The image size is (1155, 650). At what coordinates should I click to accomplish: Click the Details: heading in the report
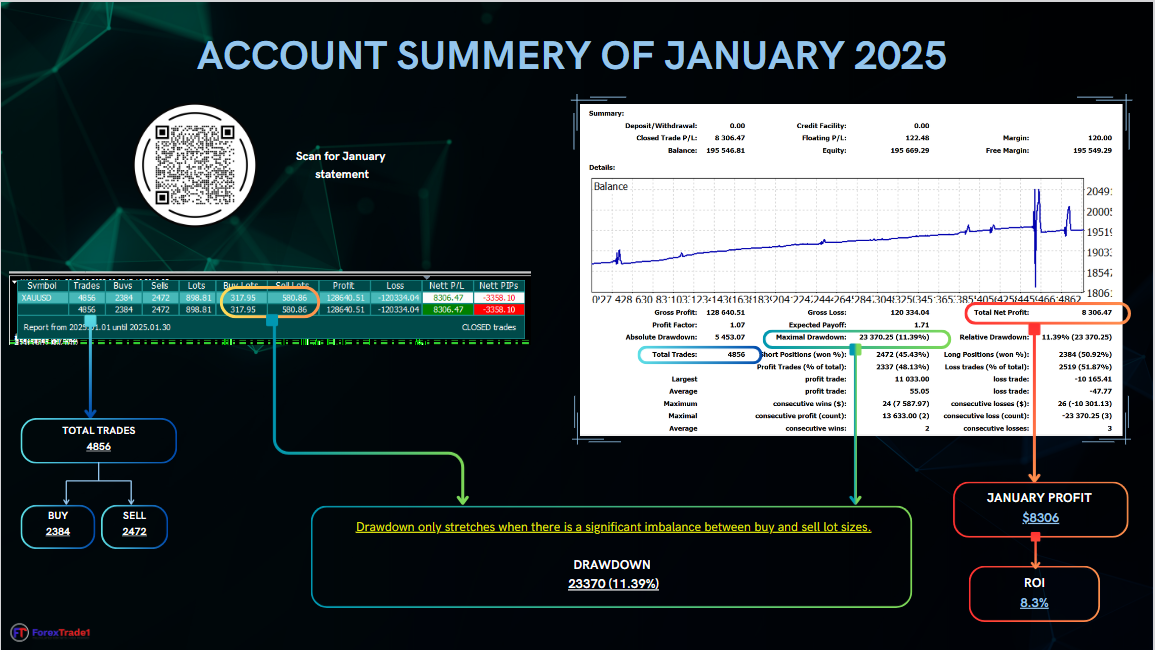tap(602, 167)
